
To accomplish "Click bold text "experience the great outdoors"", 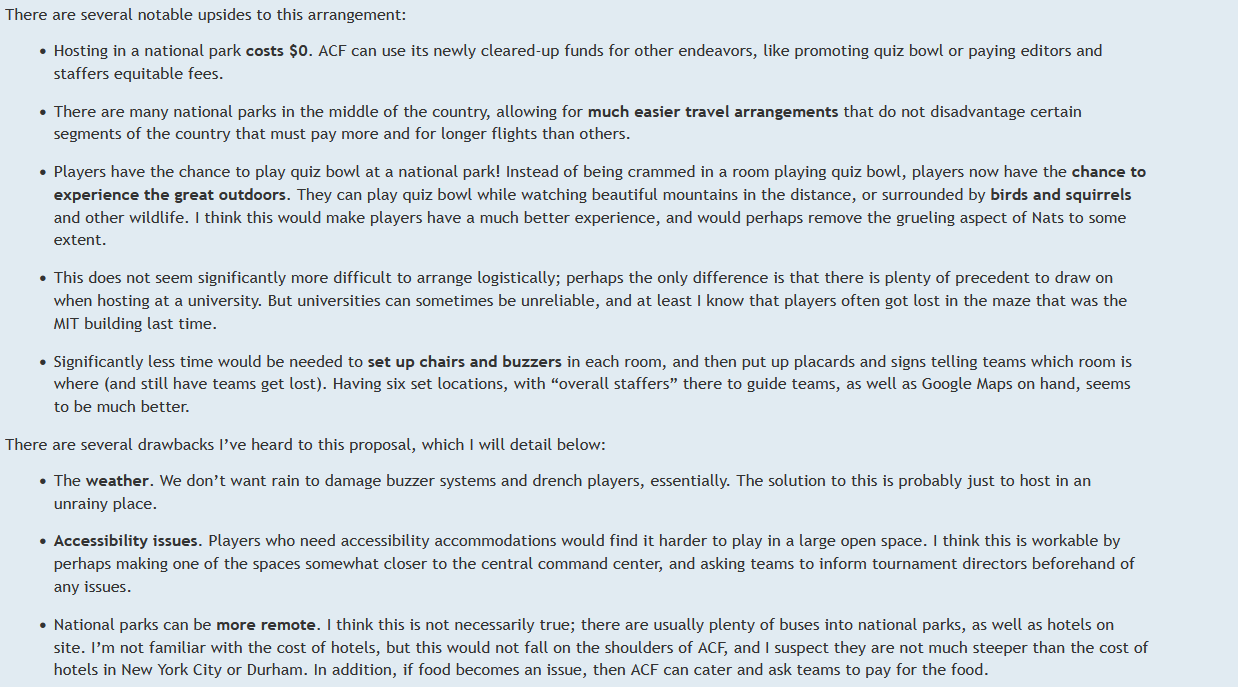I will coord(170,194).
